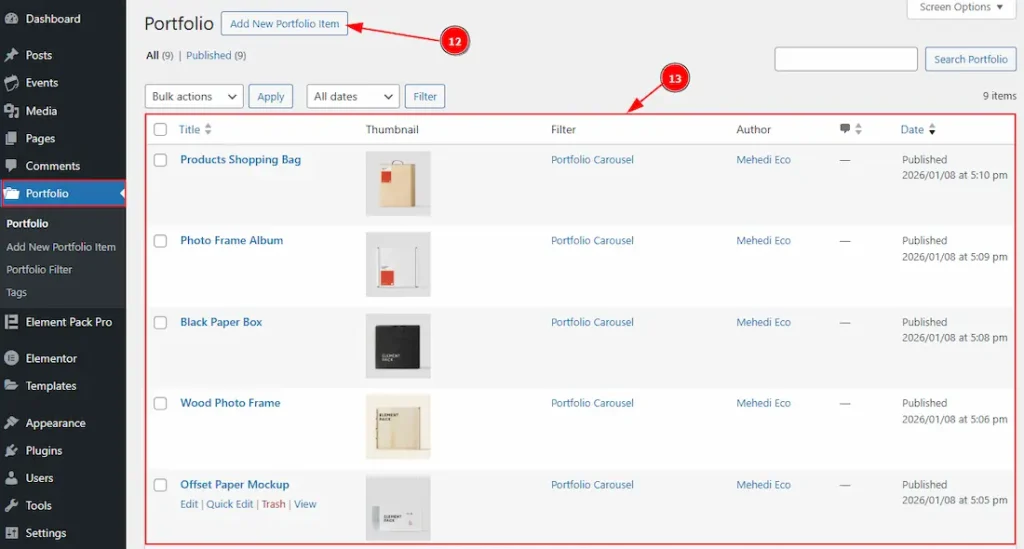This screenshot has width=1024, height=549.
Task: Click the Dashboard icon in sidebar
Action: [11, 19]
